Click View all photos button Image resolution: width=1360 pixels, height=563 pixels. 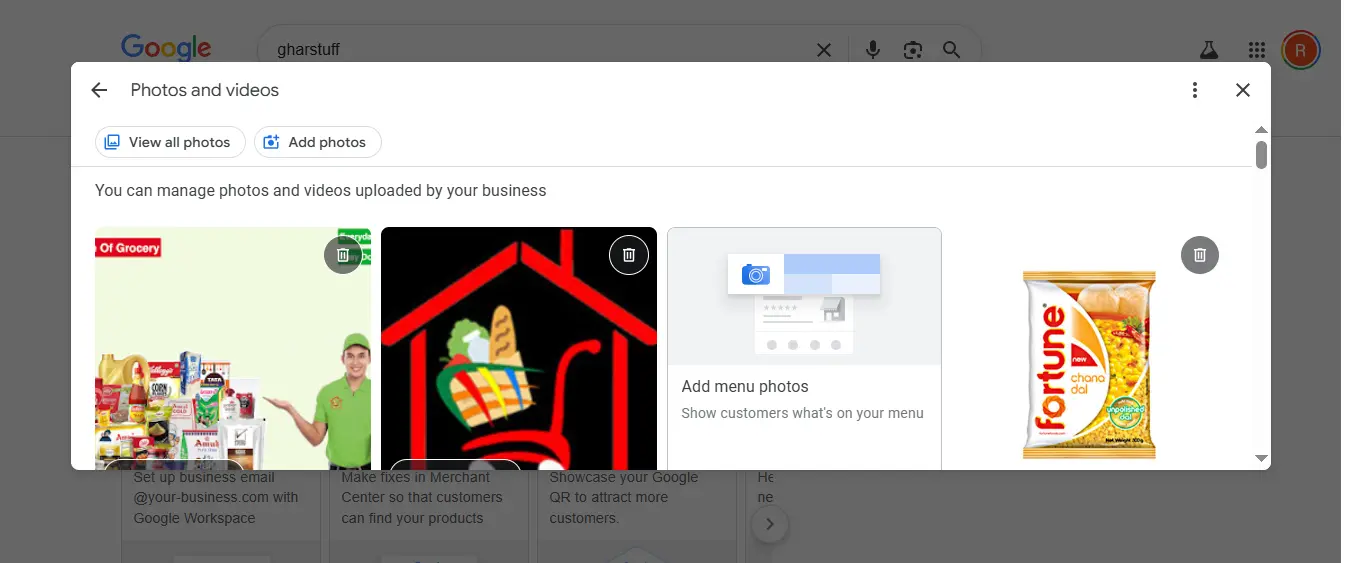point(170,142)
